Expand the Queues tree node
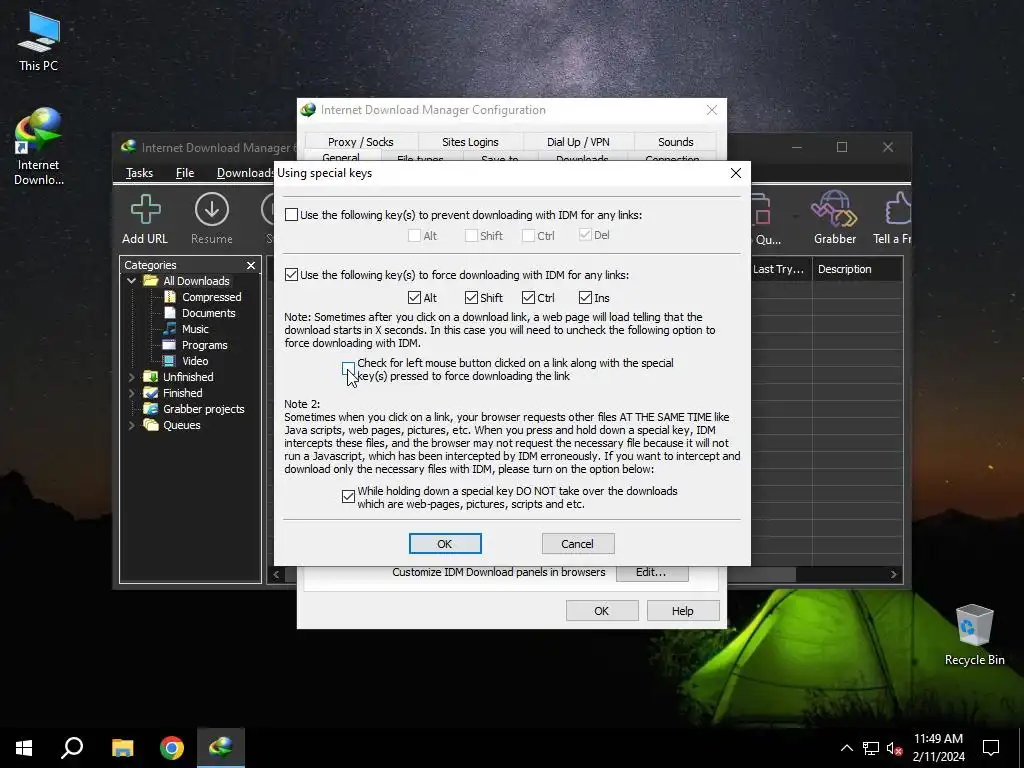1024x768 pixels. 131,425
